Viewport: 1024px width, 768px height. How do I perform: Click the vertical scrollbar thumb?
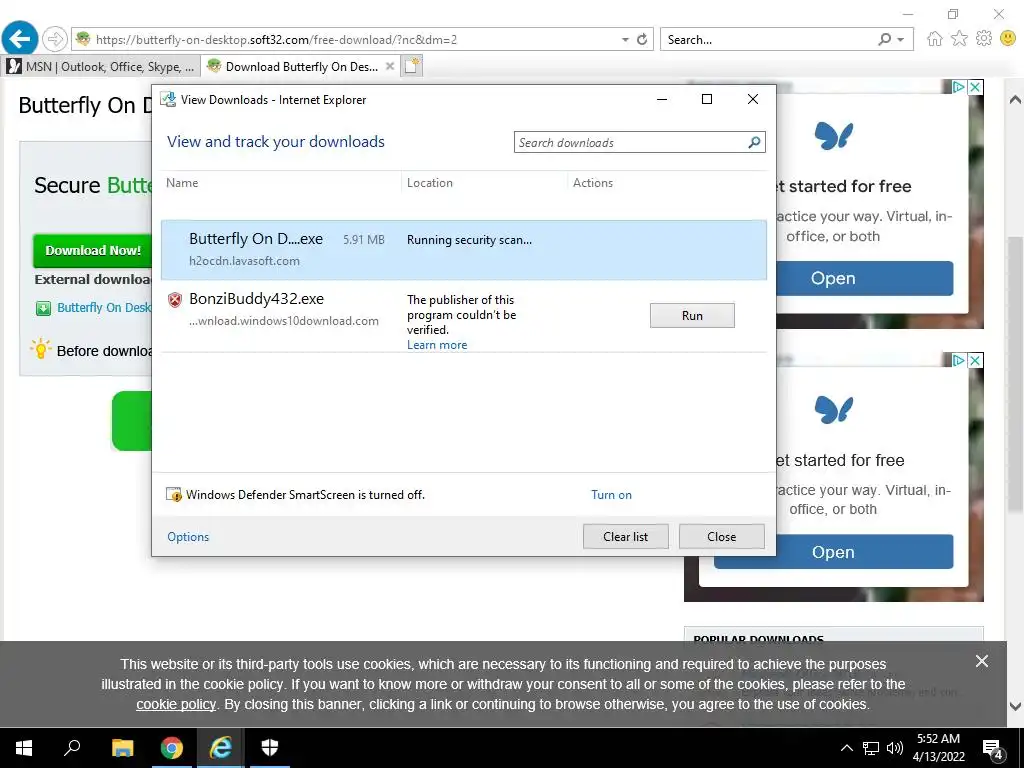point(1015,374)
